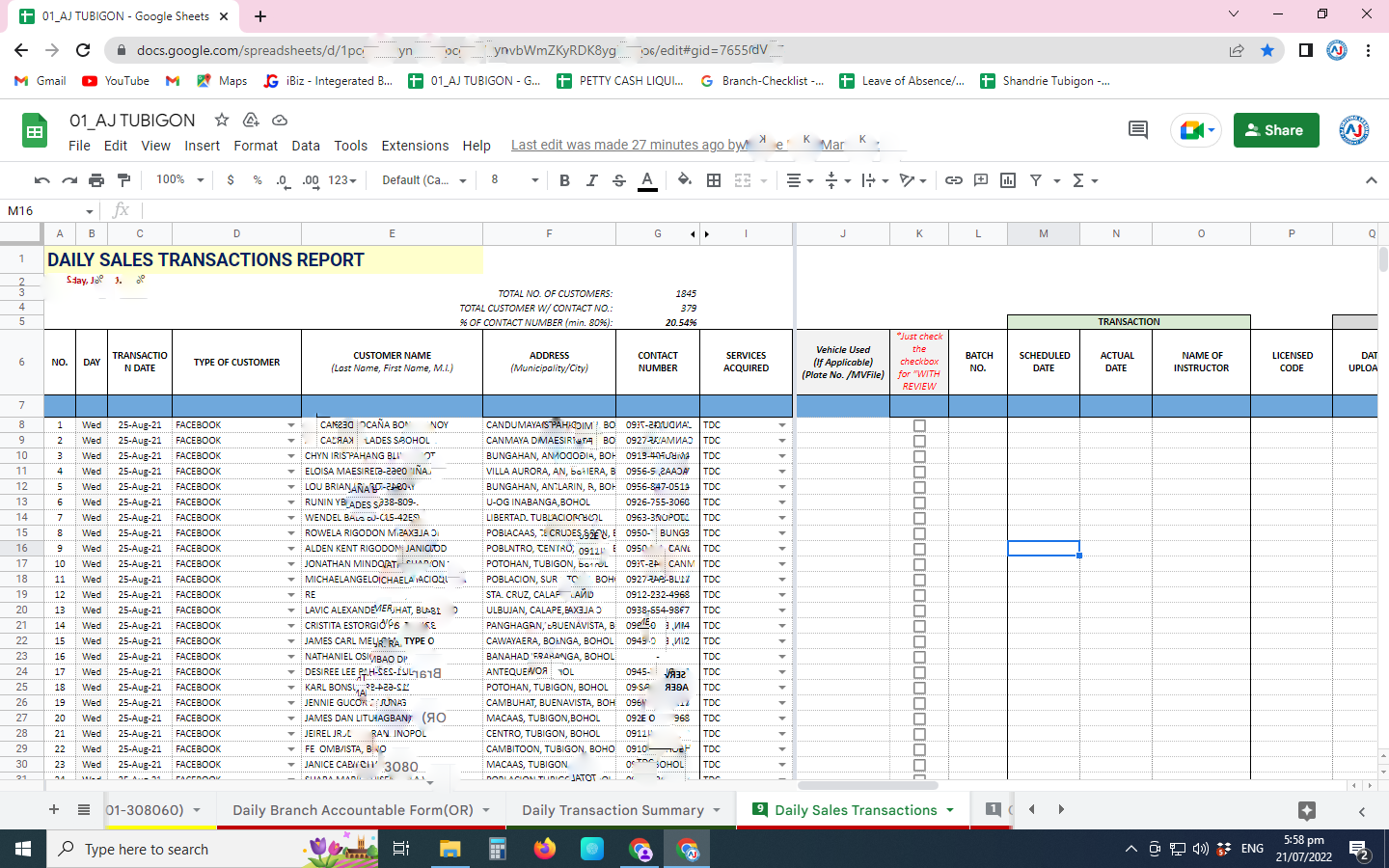The width and height of the screenshot is (1389, 868).
Task: Open Firefox from the taskbar
Action: 545,849
